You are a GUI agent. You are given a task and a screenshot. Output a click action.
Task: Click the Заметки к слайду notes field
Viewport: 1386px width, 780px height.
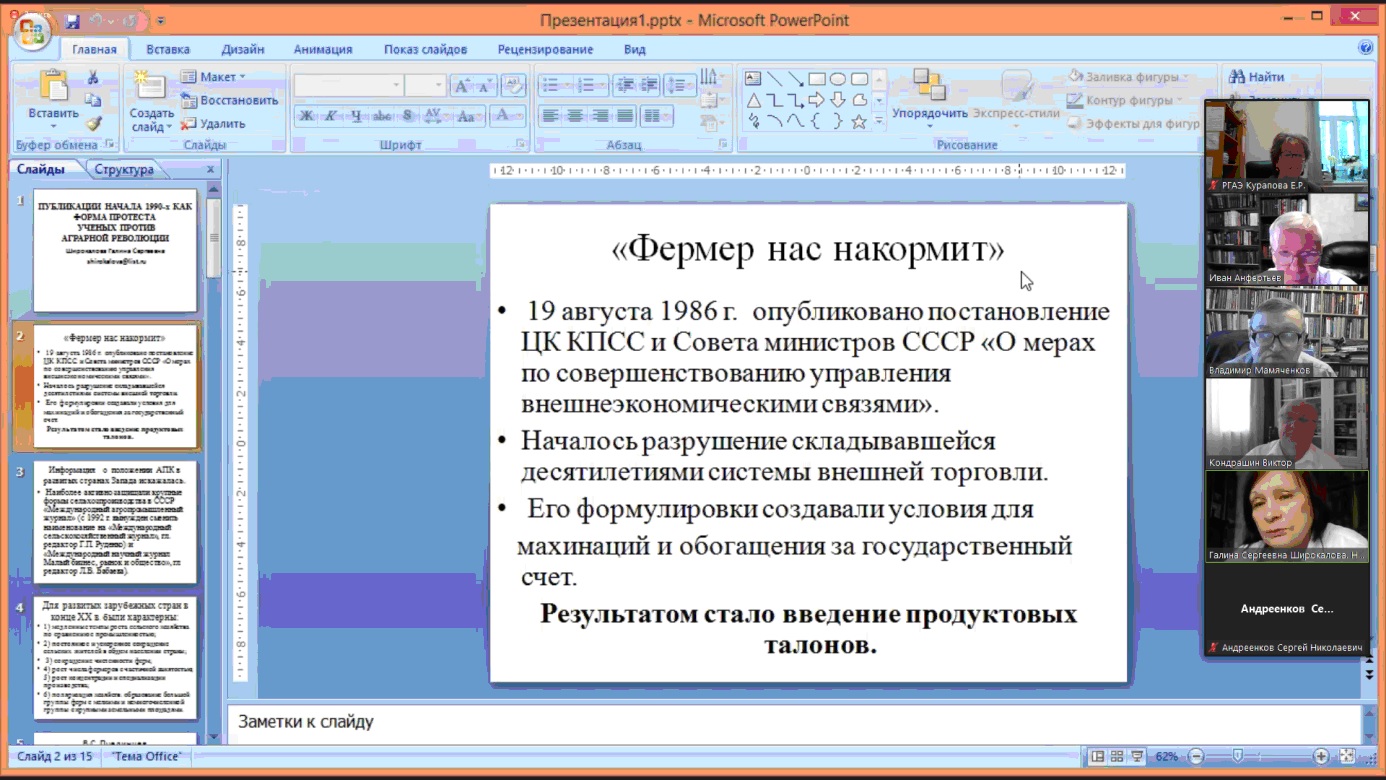795,723
